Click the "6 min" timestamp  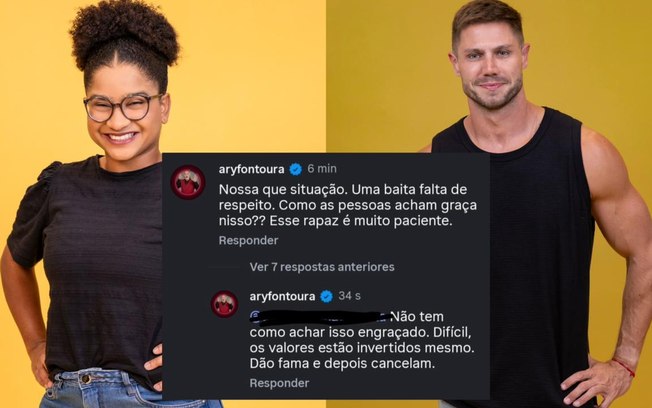pos(322,169)
